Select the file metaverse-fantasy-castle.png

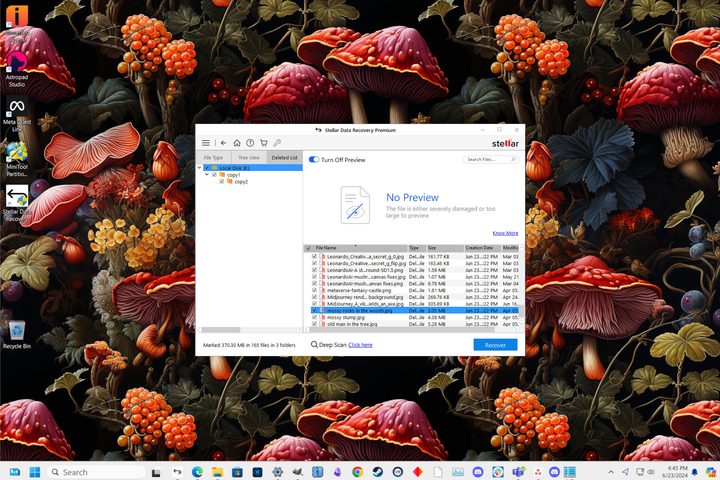[359, 290]
